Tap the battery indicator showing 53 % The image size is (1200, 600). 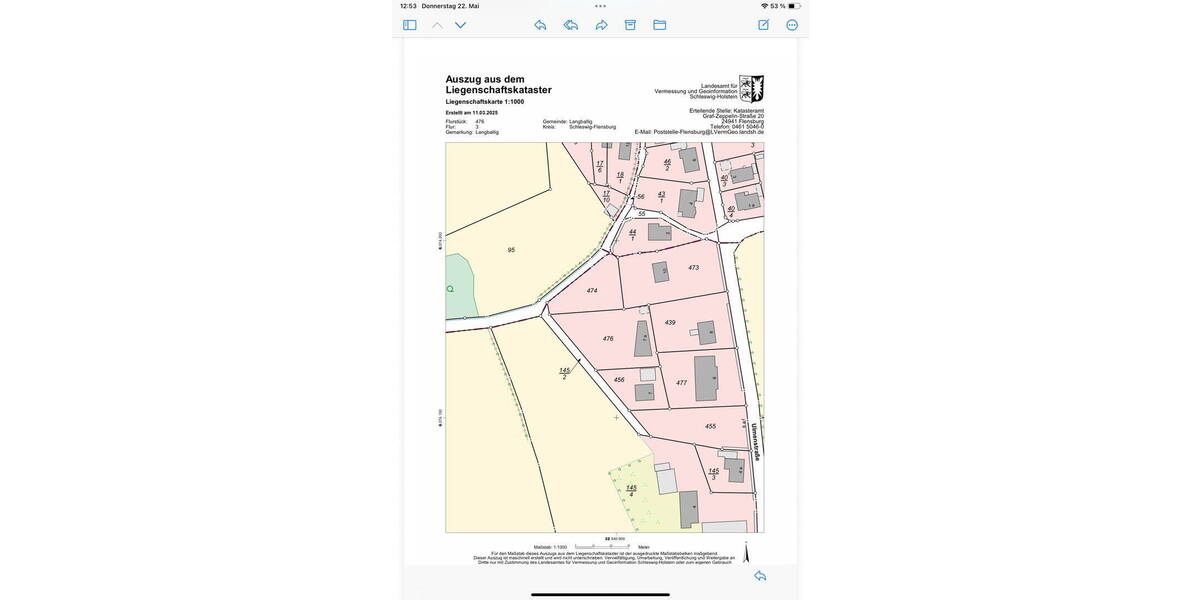(783, 6)
